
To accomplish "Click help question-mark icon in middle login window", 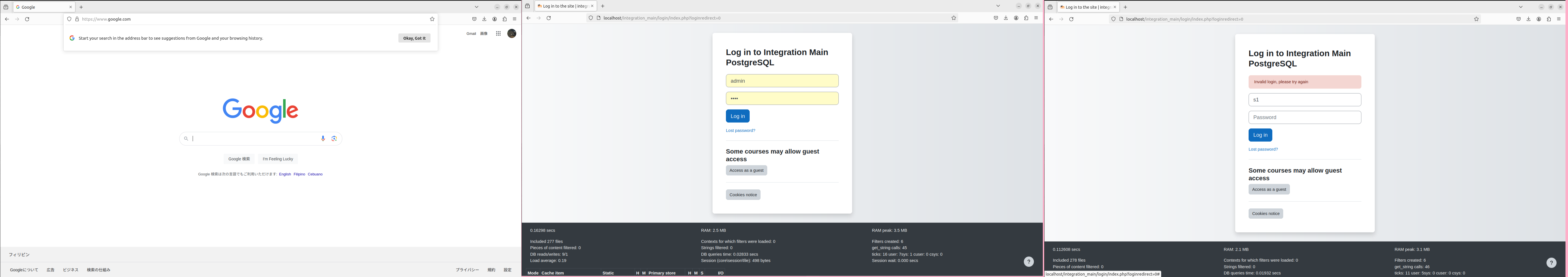I will coord(1029,262).
